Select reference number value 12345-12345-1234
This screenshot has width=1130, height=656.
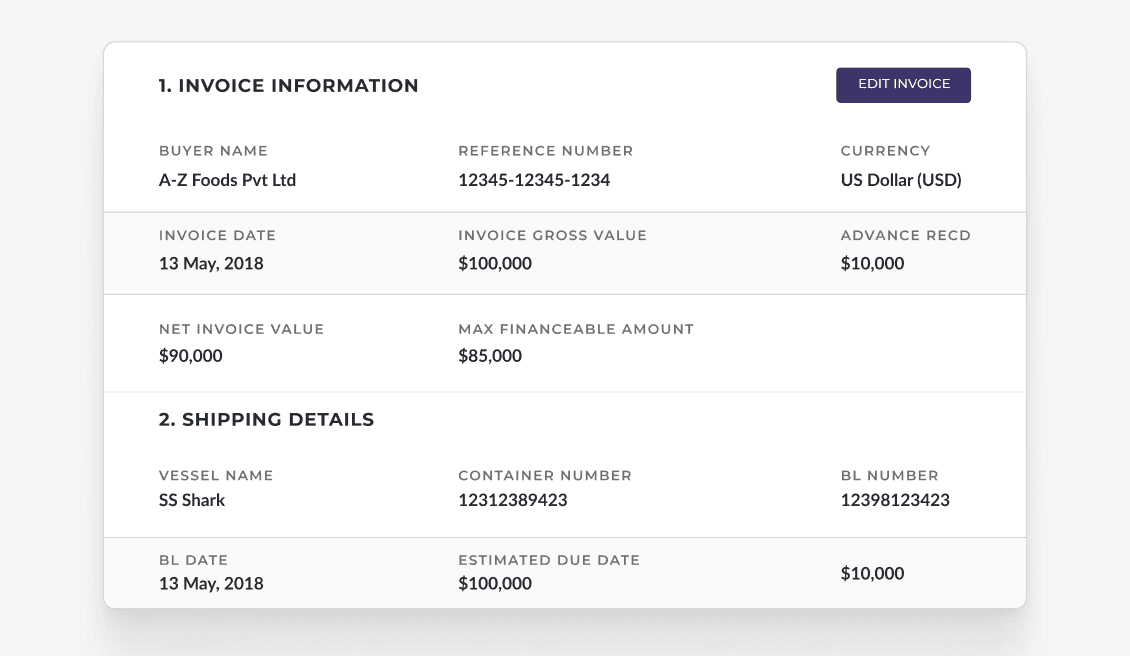534,180
